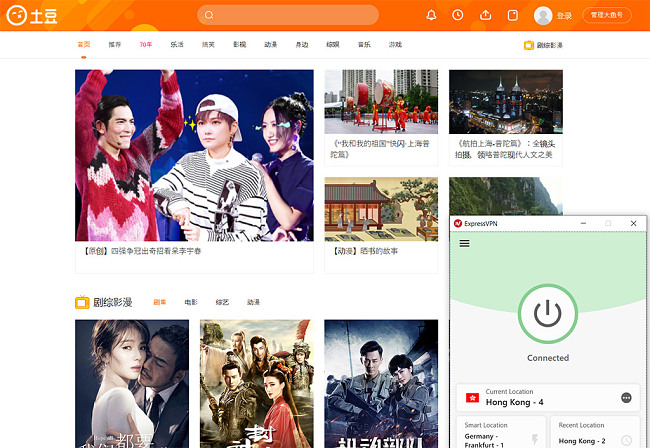Open notifications bell icon

431,15
